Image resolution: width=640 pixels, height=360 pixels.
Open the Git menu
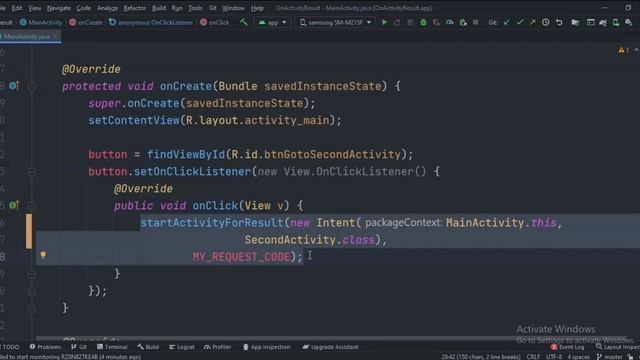tap(212, 8)
